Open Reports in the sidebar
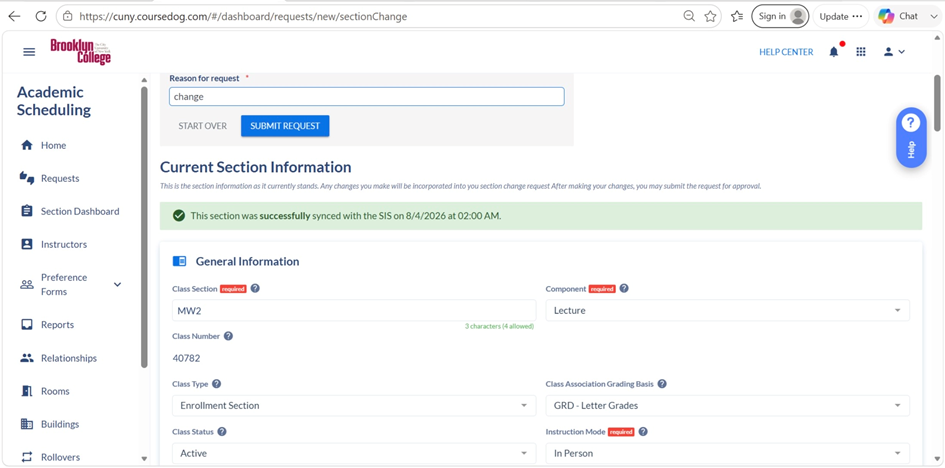The width and height of the screenshot is (945, 468). (x=57, y=325)
